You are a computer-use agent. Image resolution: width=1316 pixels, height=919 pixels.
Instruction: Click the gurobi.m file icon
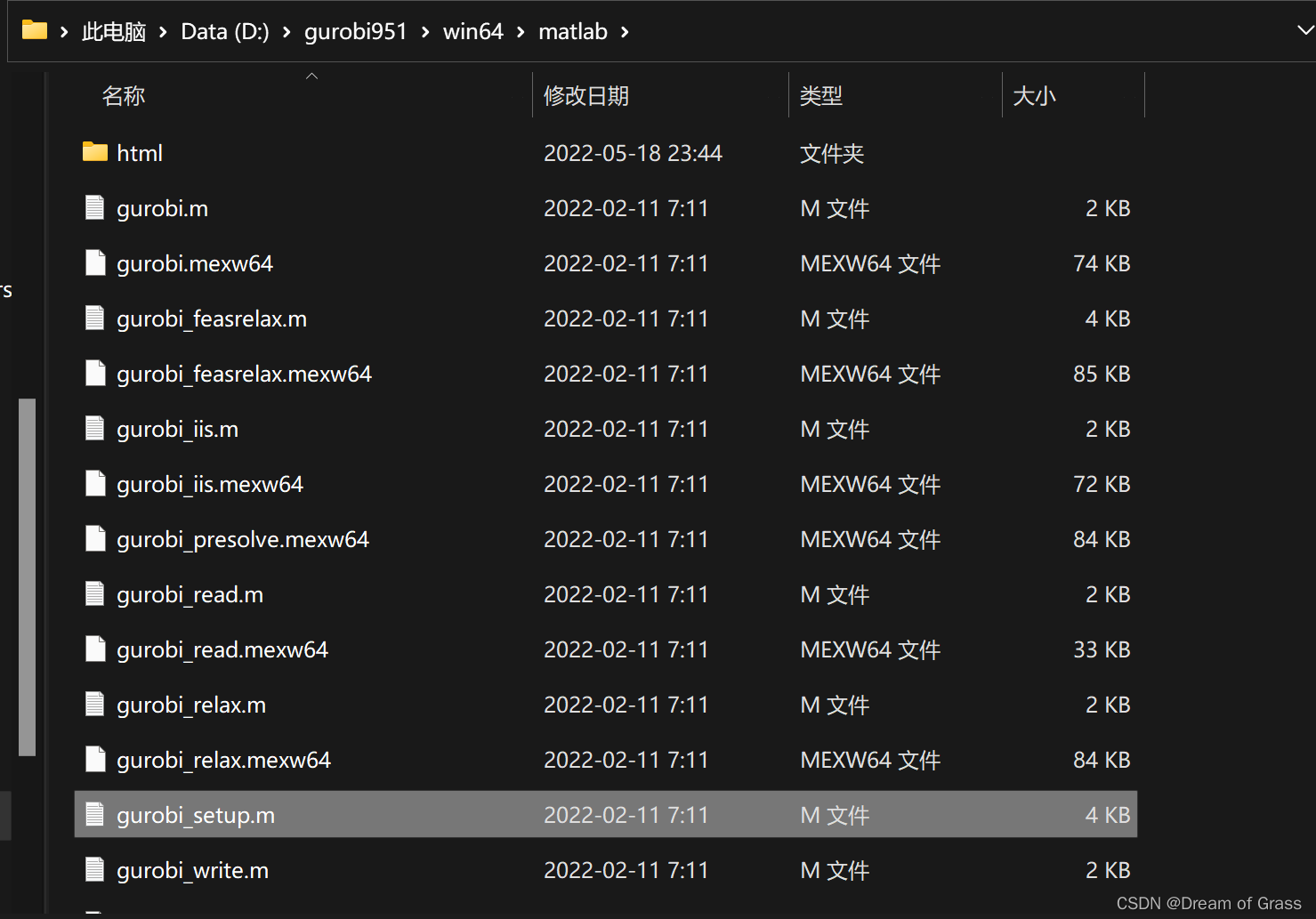[x=95, y=207]
